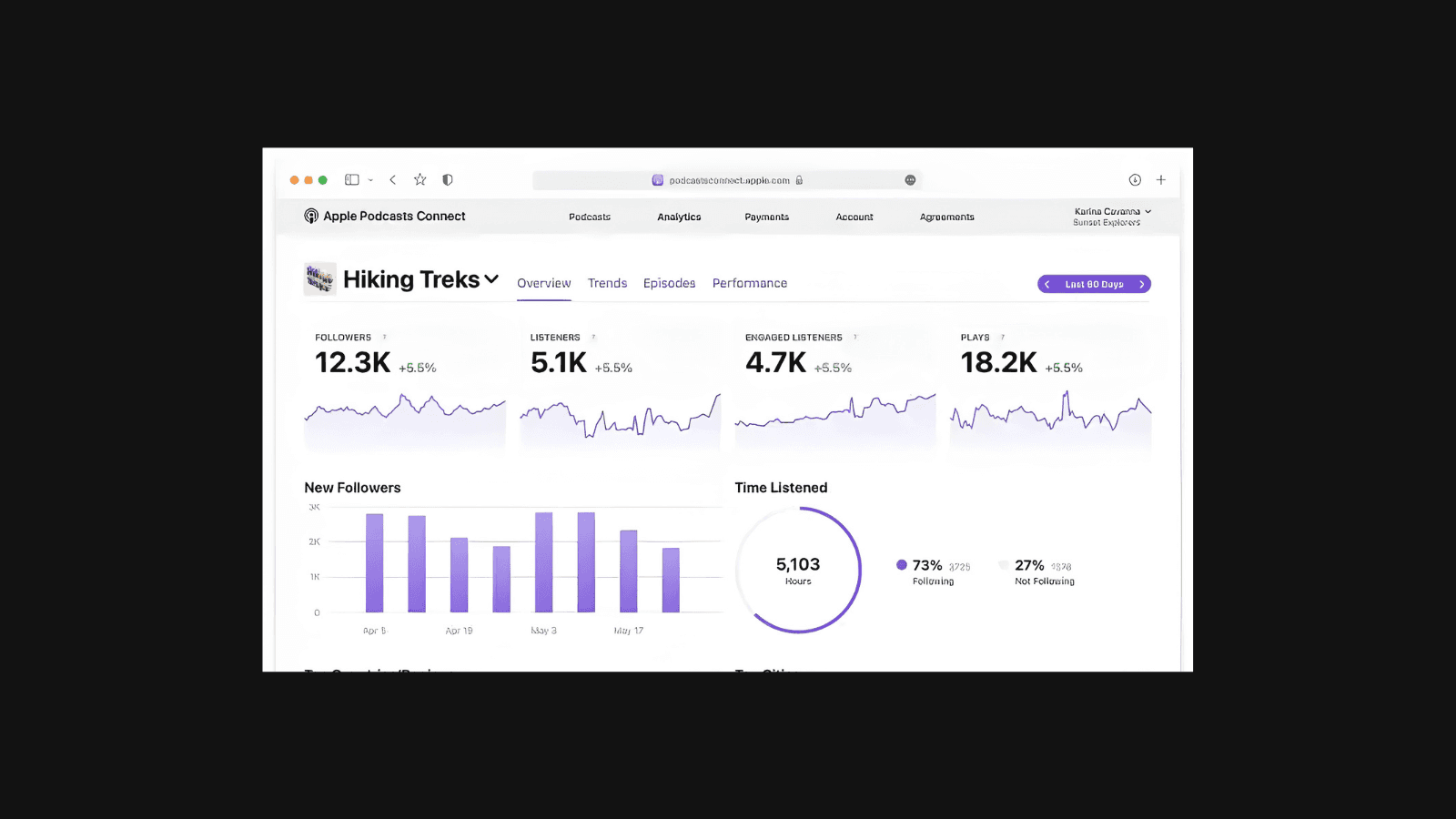The image size is (1456, 819).
Task: Click the Engaged Listeners help question icon
Action: click(x=855, y=337)
